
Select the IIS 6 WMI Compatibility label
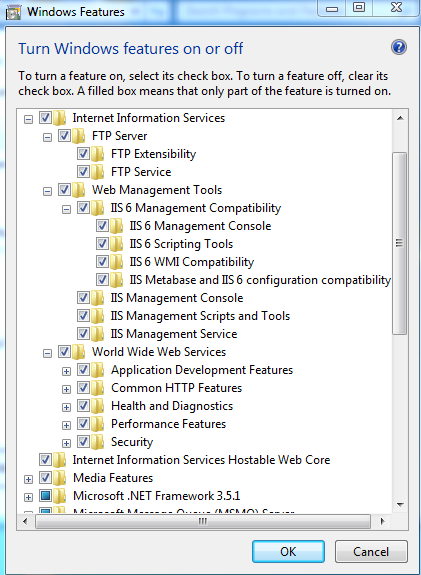click(x=192, y=262)
